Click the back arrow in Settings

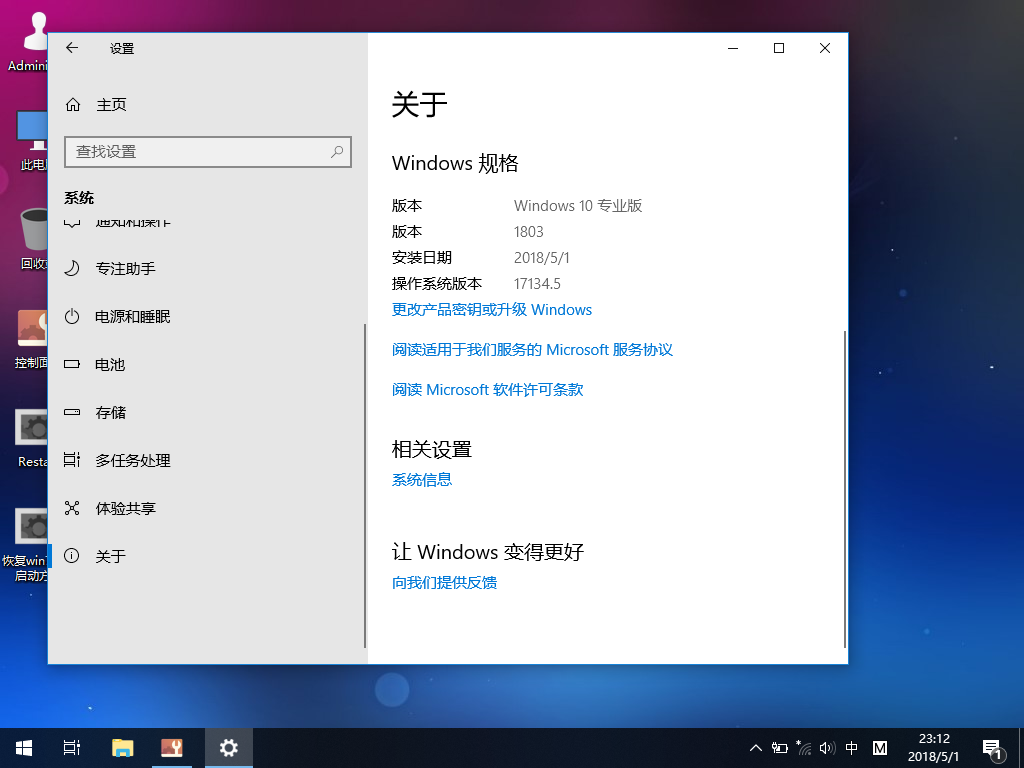[x=72, y=48]
